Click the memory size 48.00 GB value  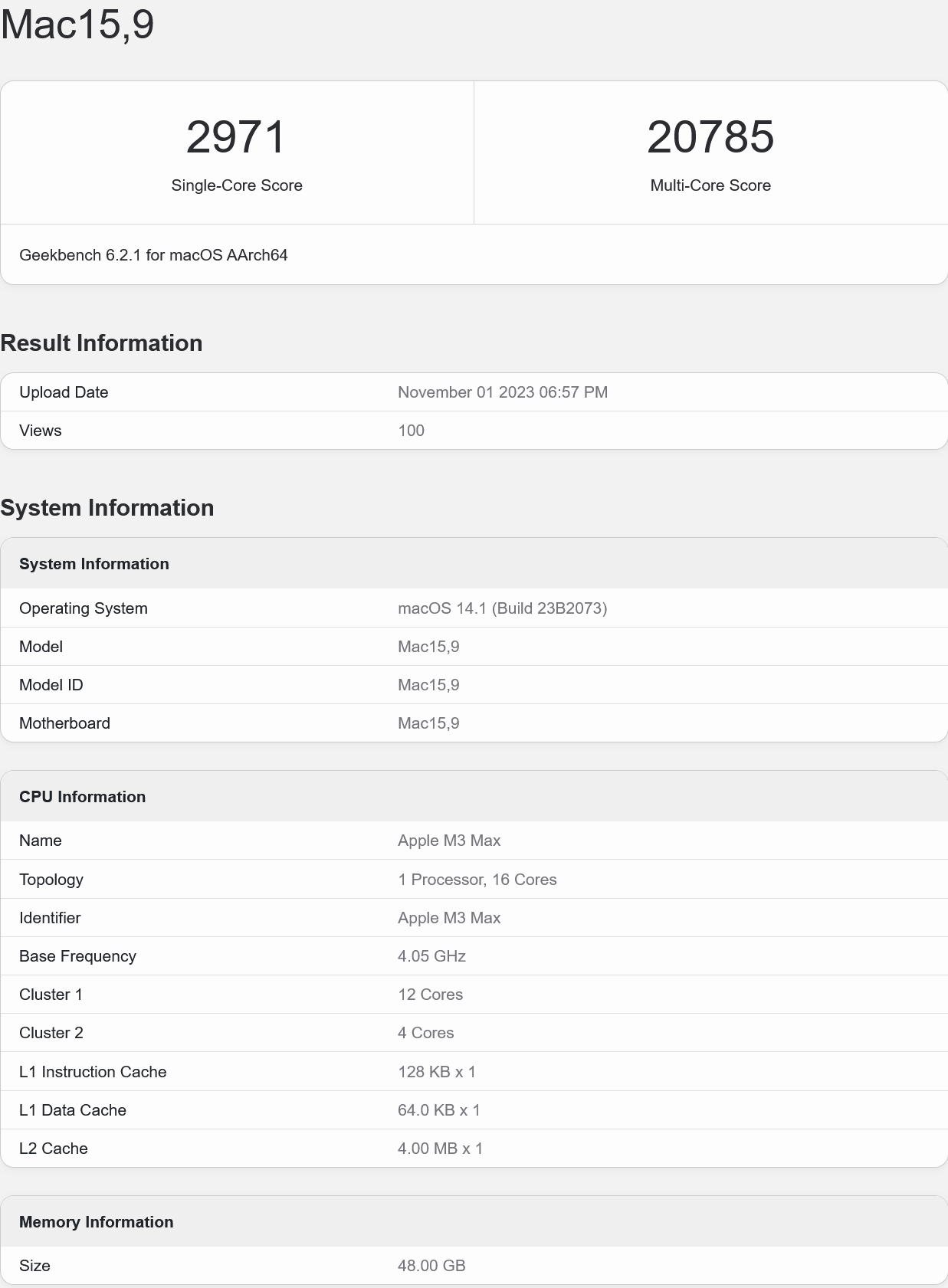click(431, 1266)
